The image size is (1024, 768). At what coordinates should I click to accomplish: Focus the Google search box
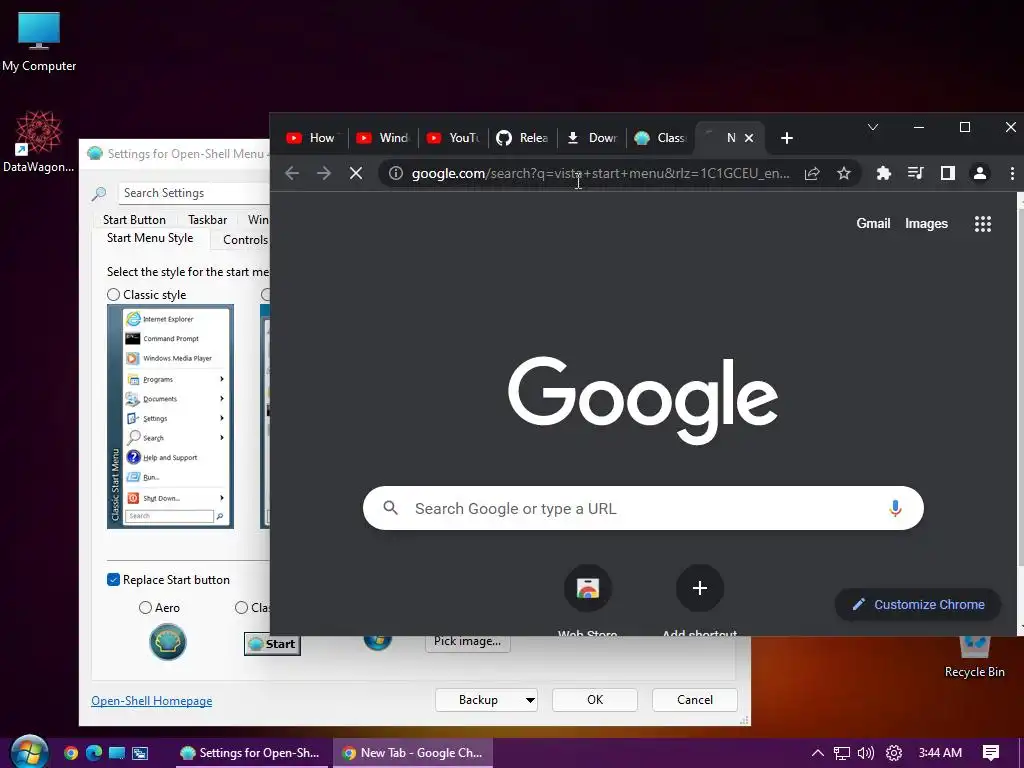(643, 508)
